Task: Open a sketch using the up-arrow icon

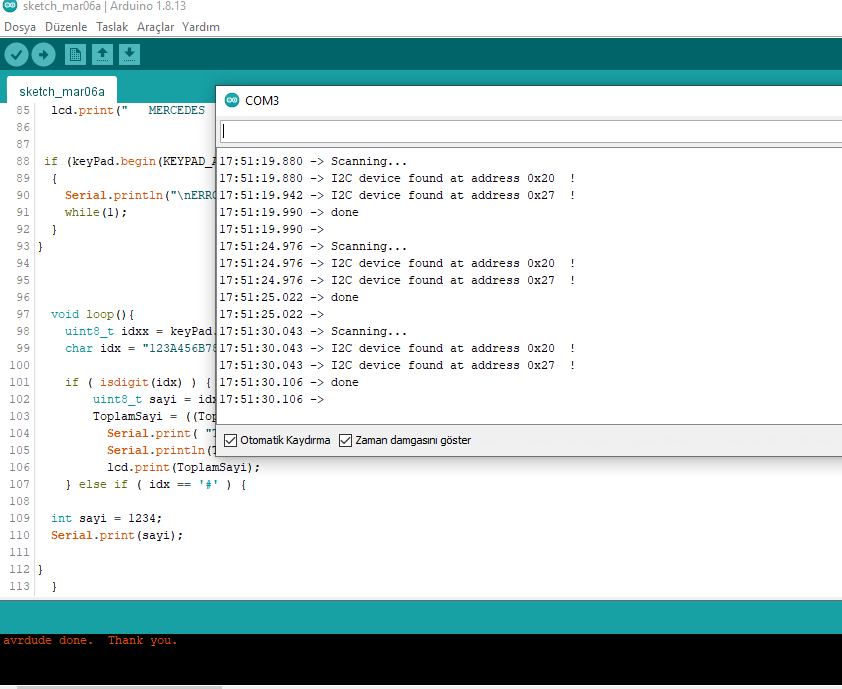Action: [102, 55]
